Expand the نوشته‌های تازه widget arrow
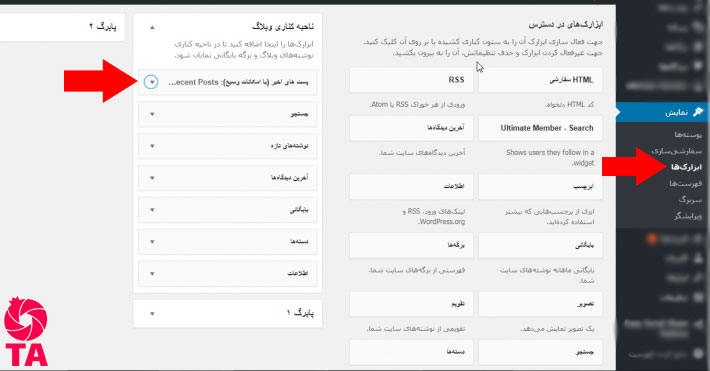This screenshot has width=710, height=371. tap(152, 146)
